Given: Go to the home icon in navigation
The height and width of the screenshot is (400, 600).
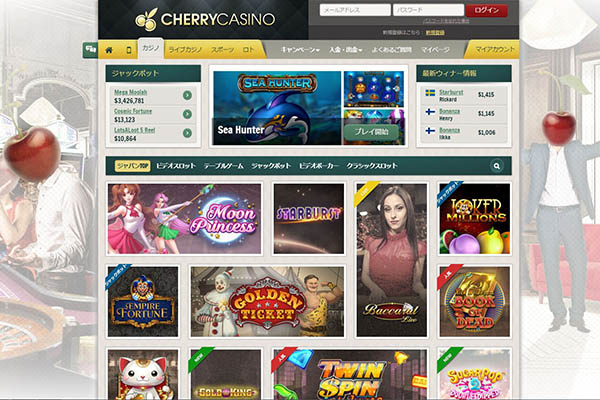Looking at the screenshot, I should (x=109, y=50).
